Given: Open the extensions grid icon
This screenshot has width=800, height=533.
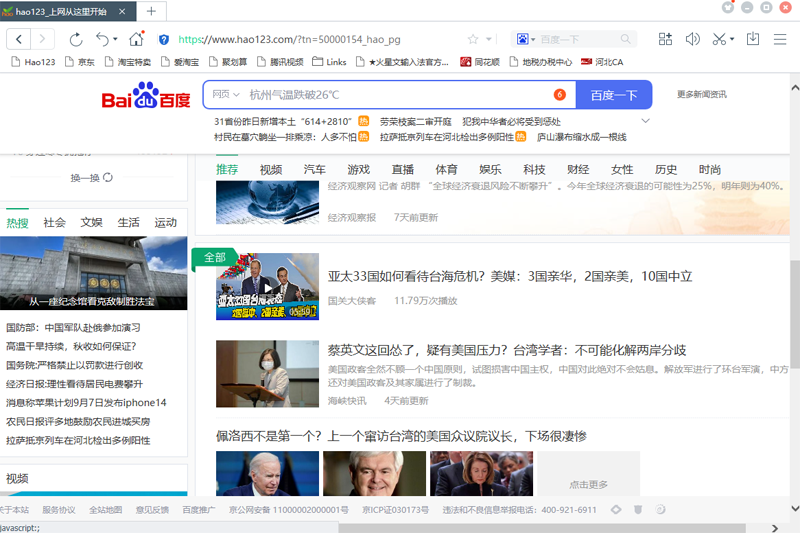Looking at the screenshot, I should [x=665, y=40].
